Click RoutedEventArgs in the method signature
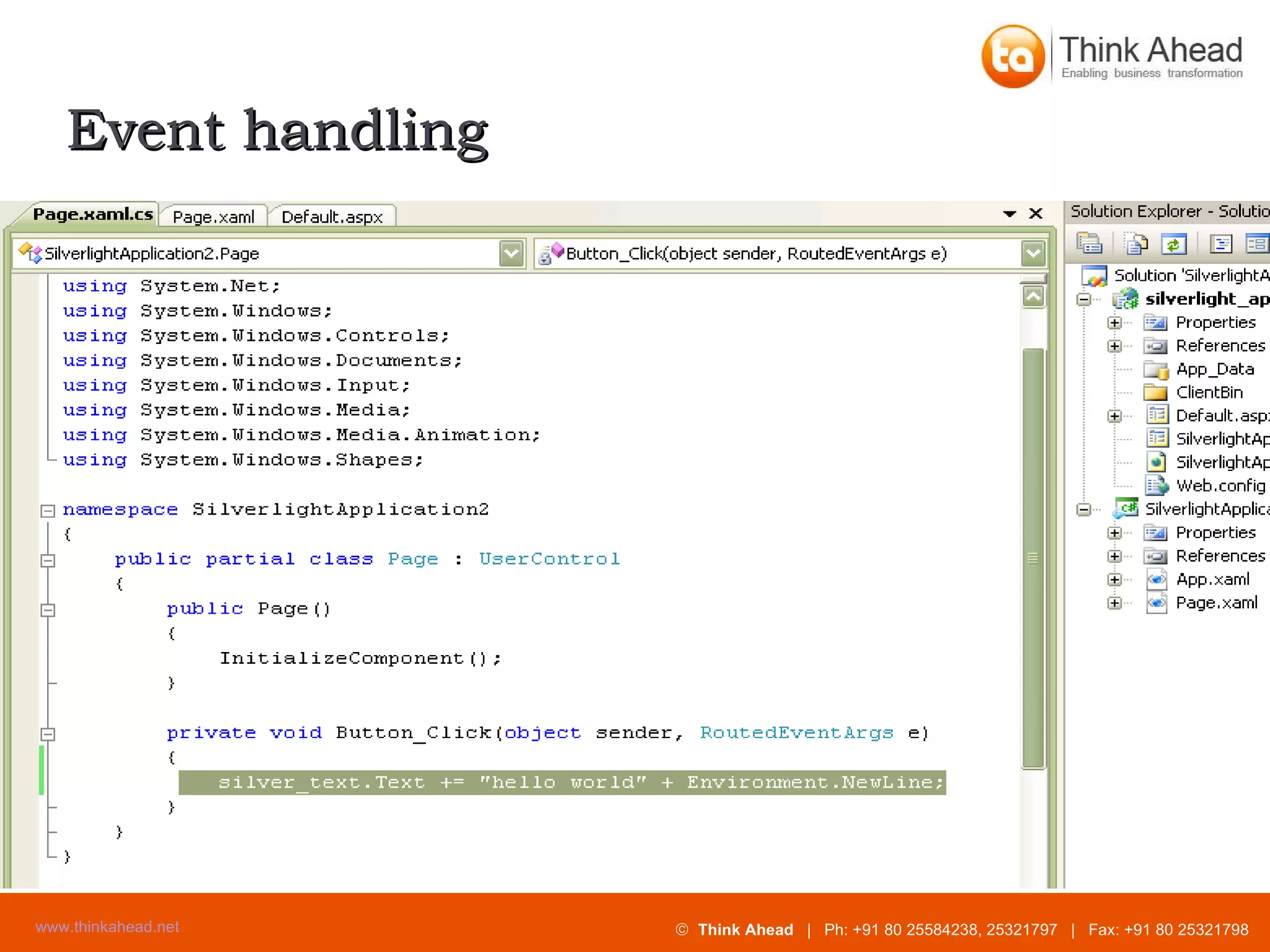 pos(796,733)
